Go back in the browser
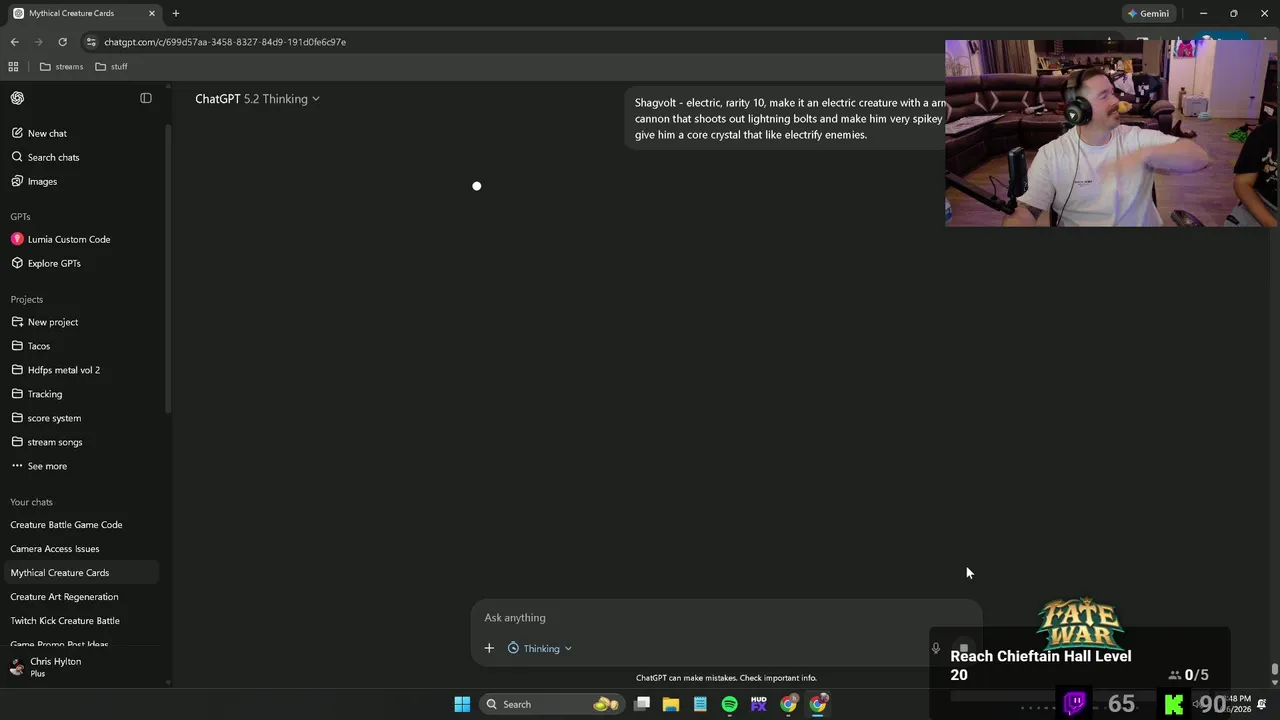 pyautogui.click(x=14, y=42)
